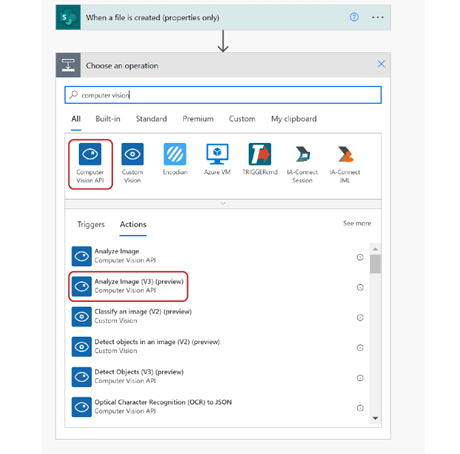Show info for Analyze Image action

pos(360,257)
